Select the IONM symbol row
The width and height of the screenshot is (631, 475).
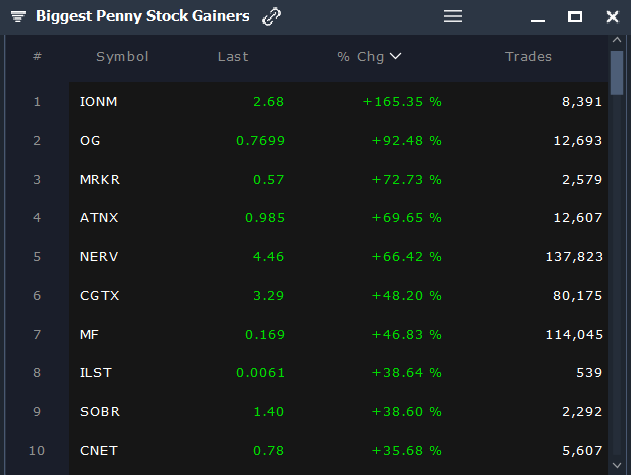coord(338,101)
